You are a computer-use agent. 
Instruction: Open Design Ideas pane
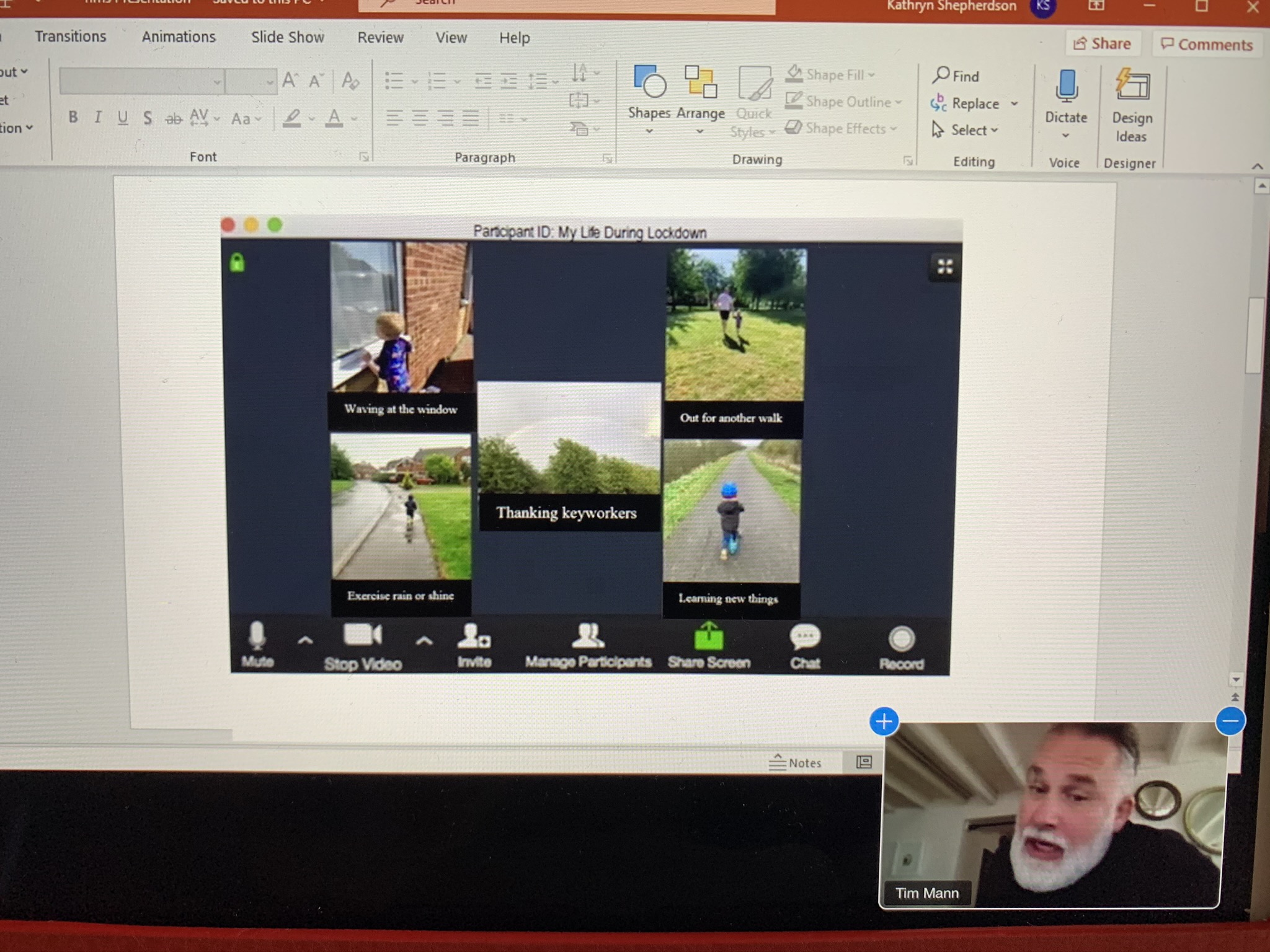coord(1132,86)
